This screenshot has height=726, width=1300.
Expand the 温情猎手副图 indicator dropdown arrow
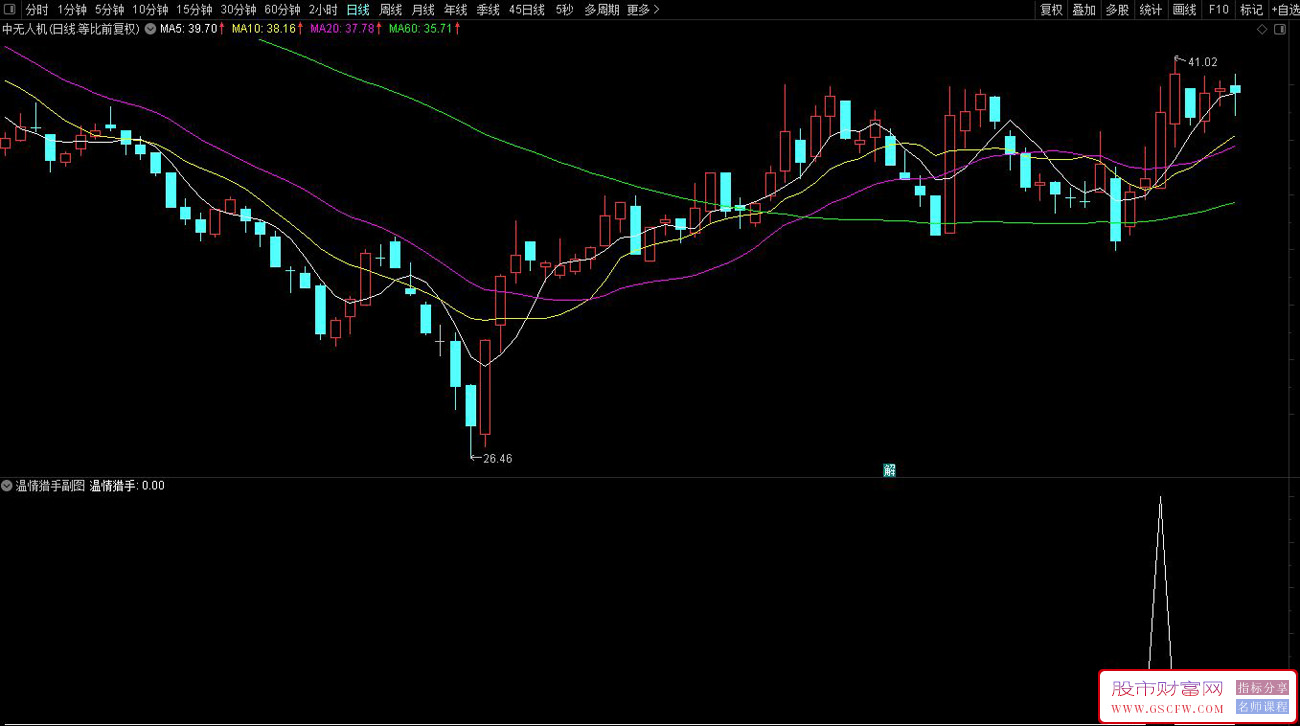point(6,486)
